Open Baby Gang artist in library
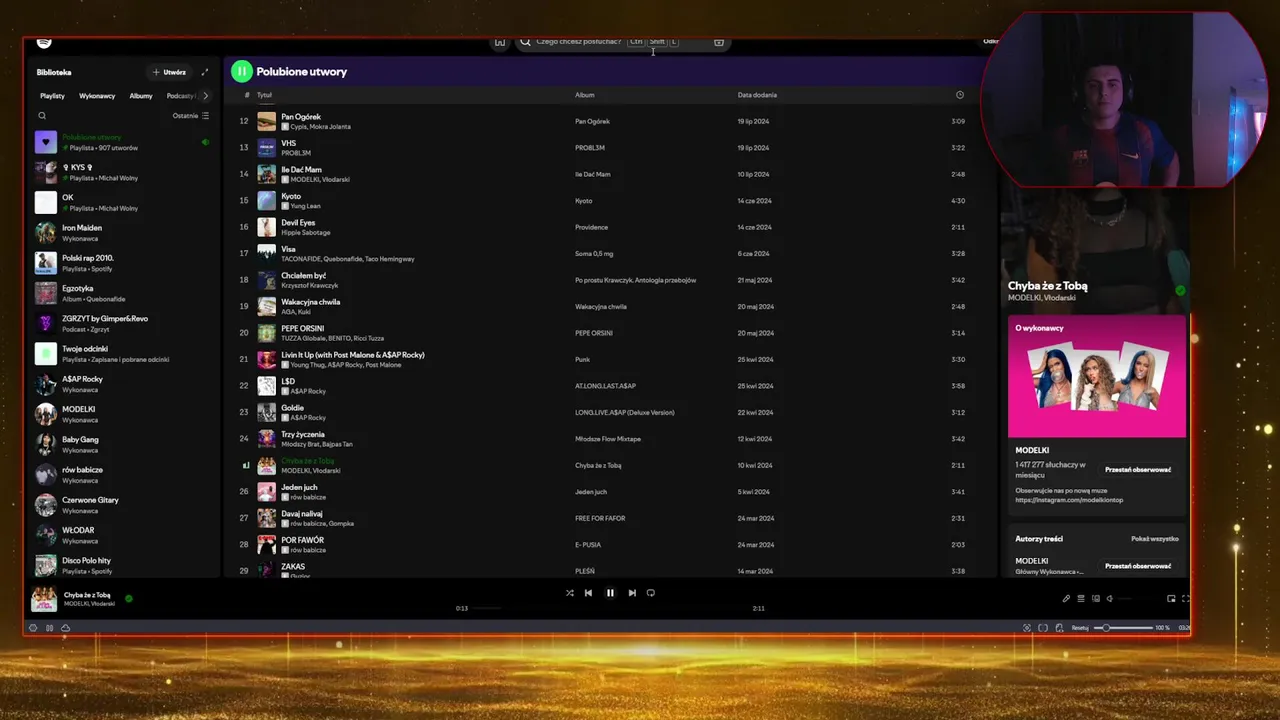Viewport: 1280px width, 720px height. (x=123, y=444)
